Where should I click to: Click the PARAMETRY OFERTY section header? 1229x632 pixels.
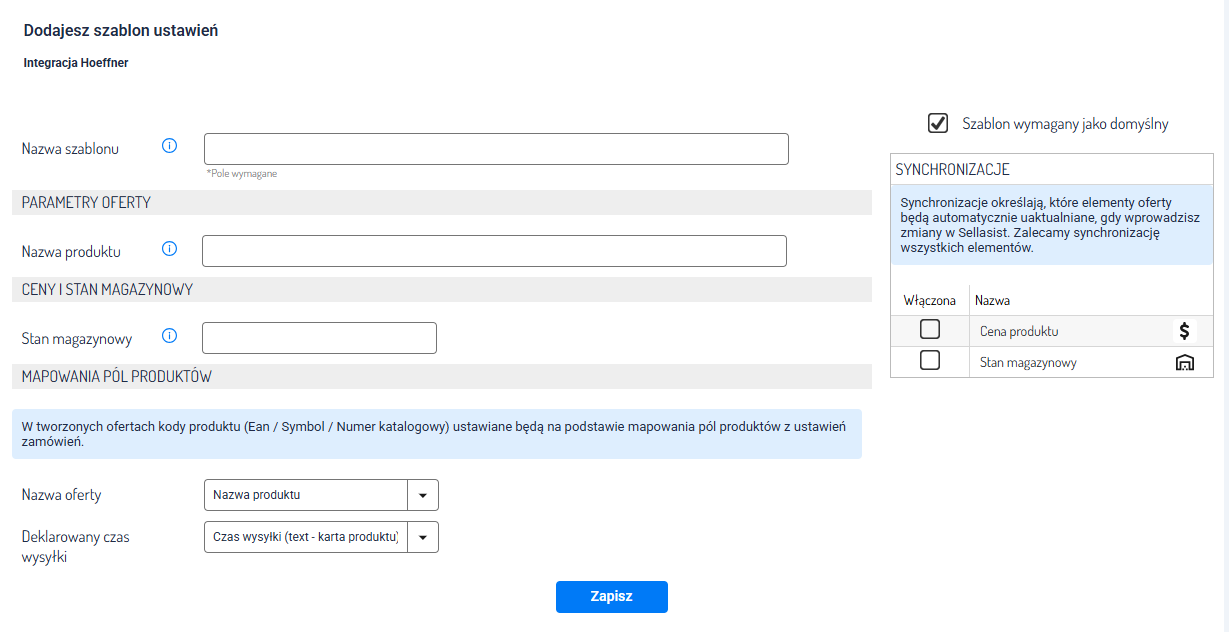[87, 202]
